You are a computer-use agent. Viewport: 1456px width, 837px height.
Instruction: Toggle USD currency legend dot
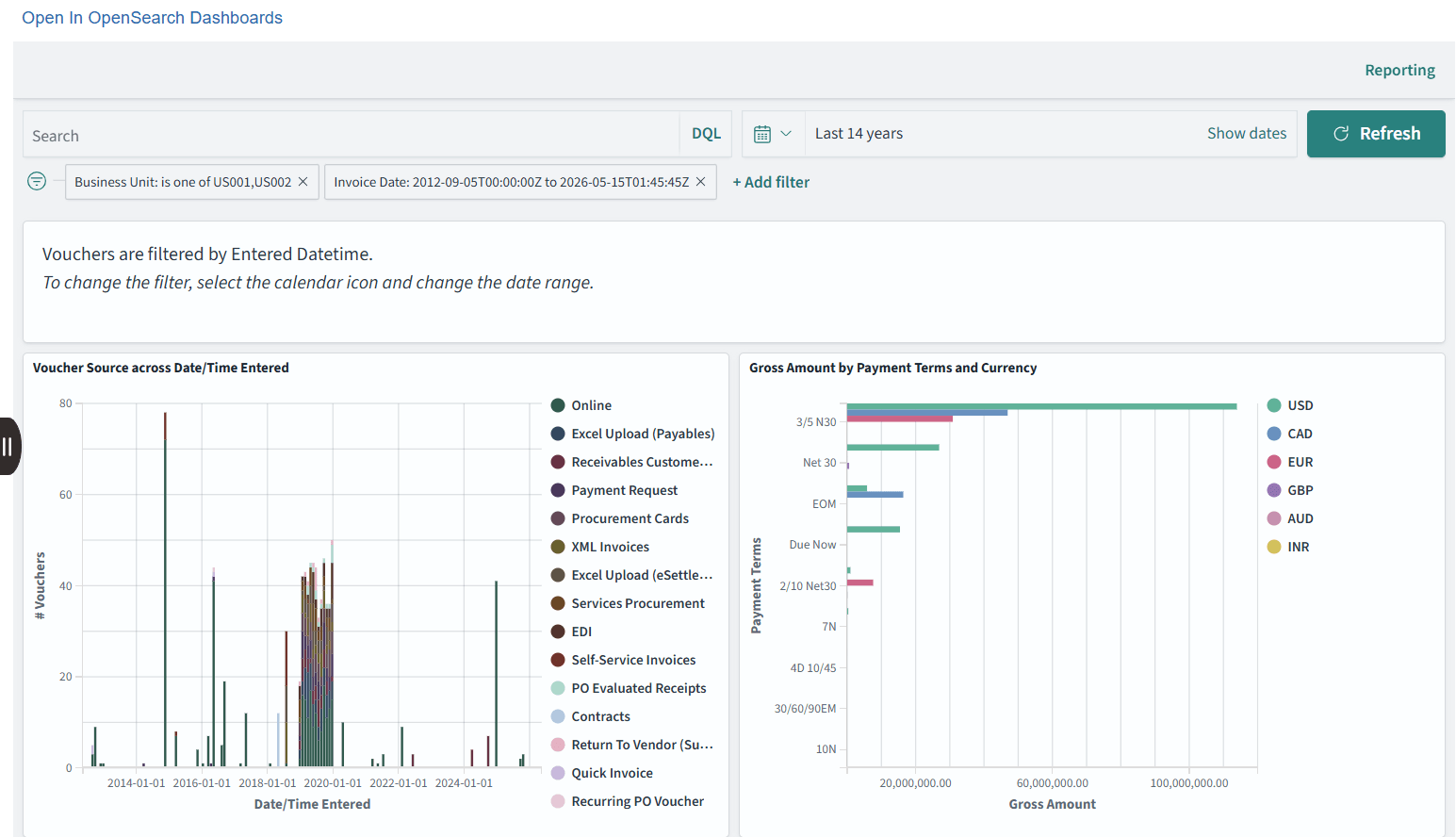pos(1274,405)
